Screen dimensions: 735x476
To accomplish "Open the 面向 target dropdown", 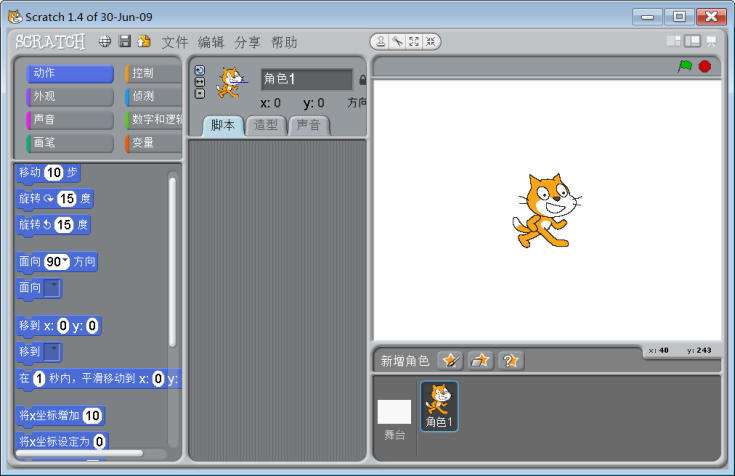I will point(52,287).
